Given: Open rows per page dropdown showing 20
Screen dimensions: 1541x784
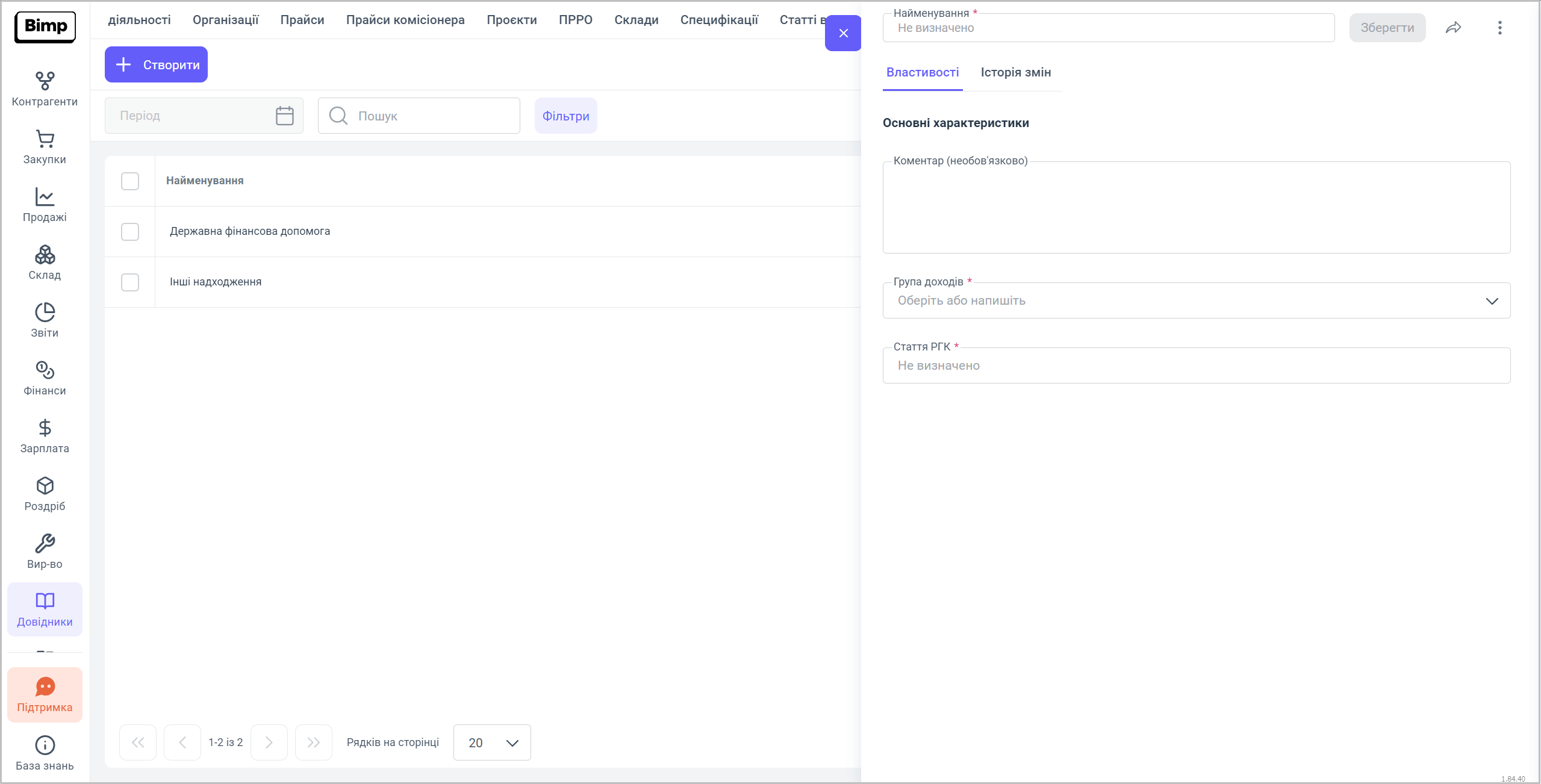Looking at the screenshot, I should tap(492, 742).
